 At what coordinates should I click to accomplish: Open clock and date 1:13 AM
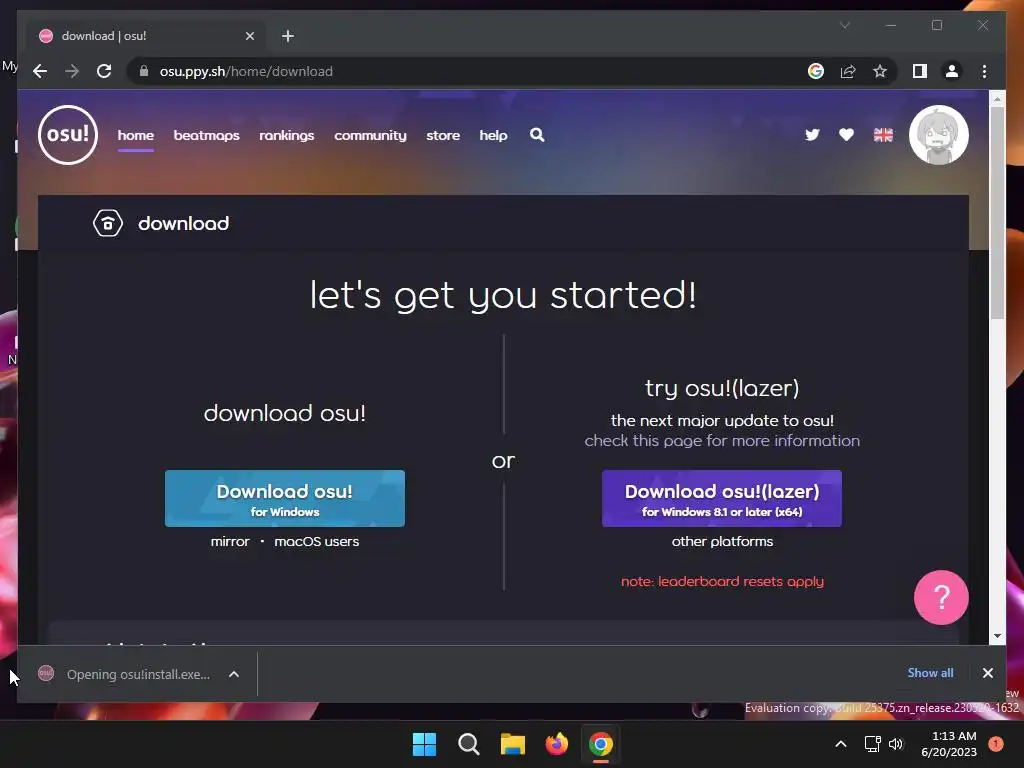point(949,744)
